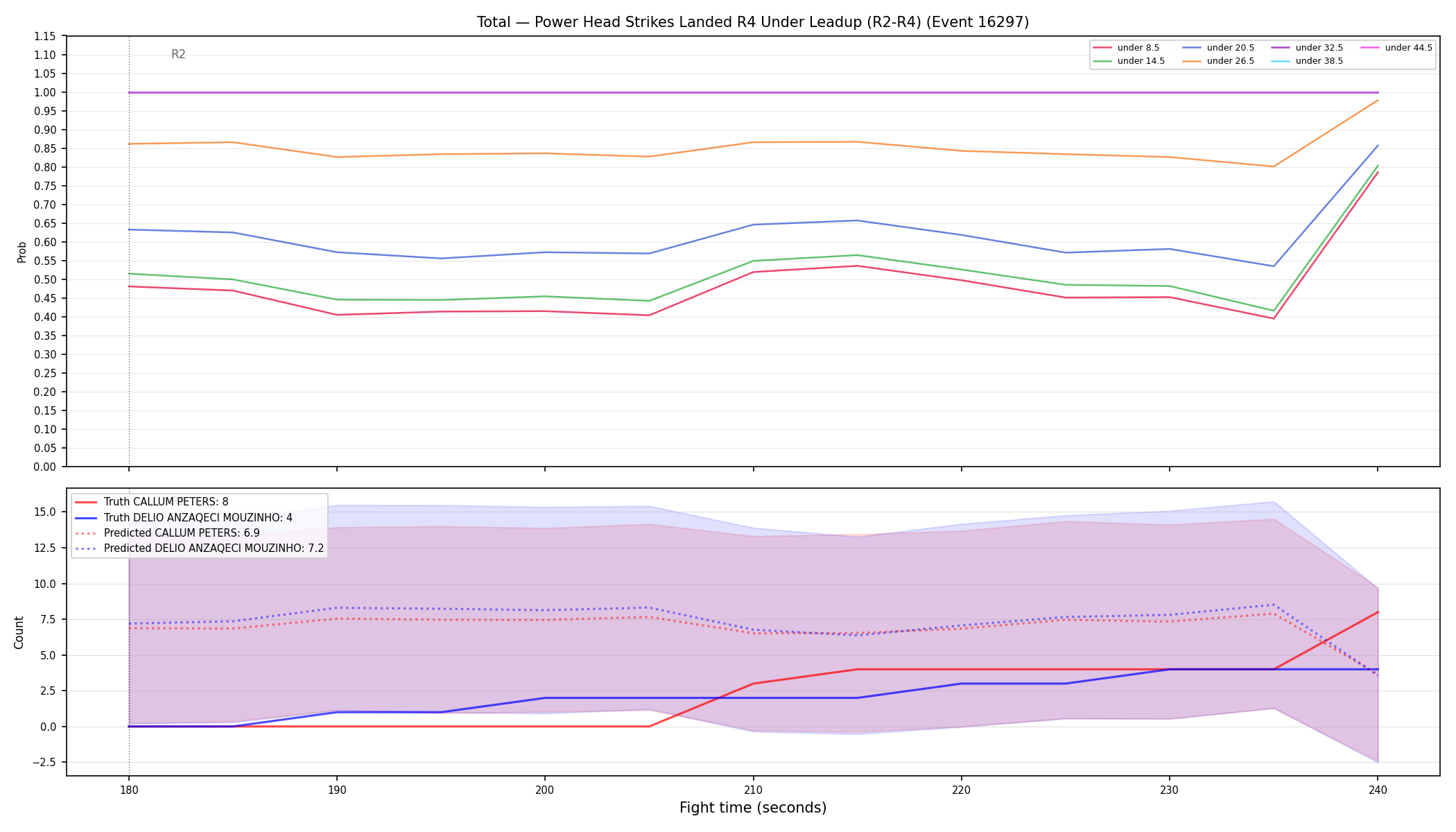Click the 15.0 tick on Count axis
Viewport: 1456px width, 832px height.
click(46, 512)
